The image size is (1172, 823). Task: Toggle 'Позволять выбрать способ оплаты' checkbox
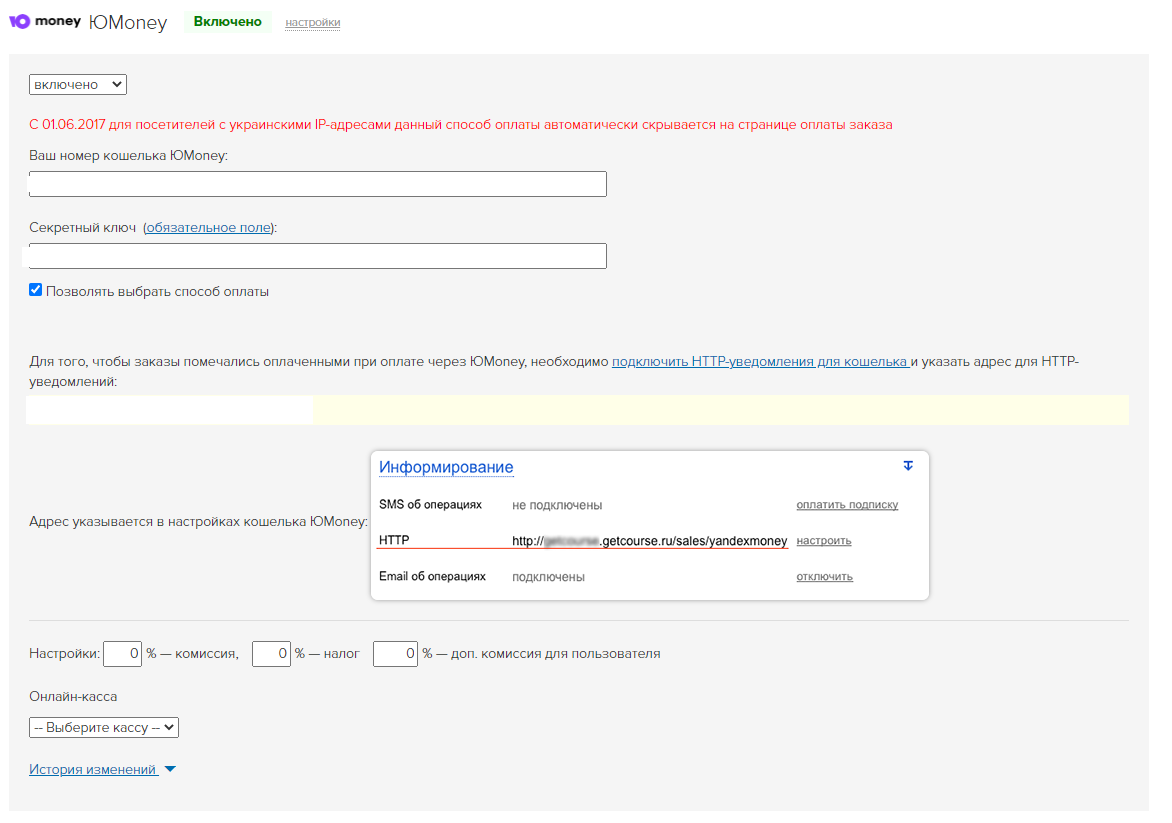pos(36,291)
